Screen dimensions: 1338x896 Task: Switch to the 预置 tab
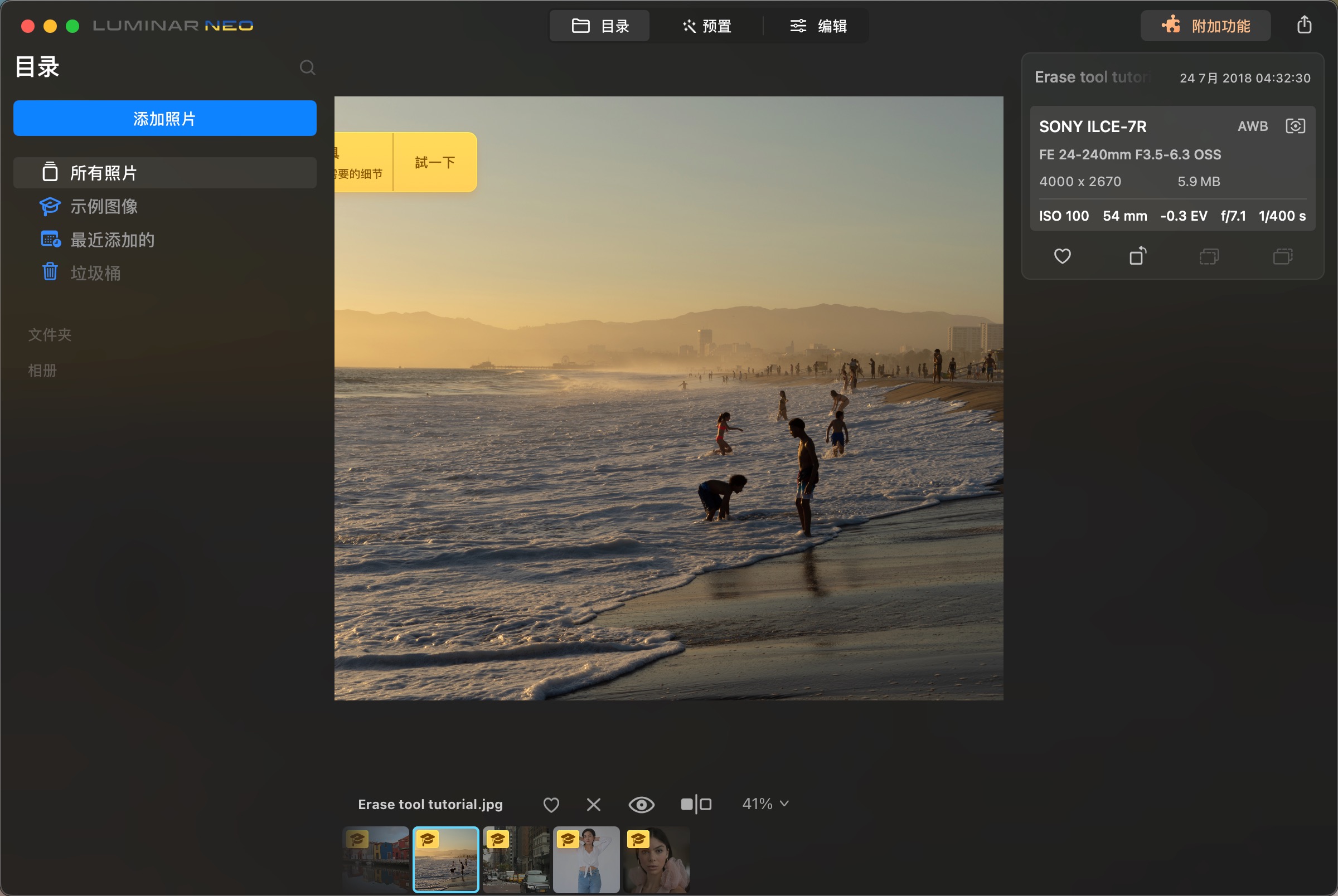(x=706, y=26)
